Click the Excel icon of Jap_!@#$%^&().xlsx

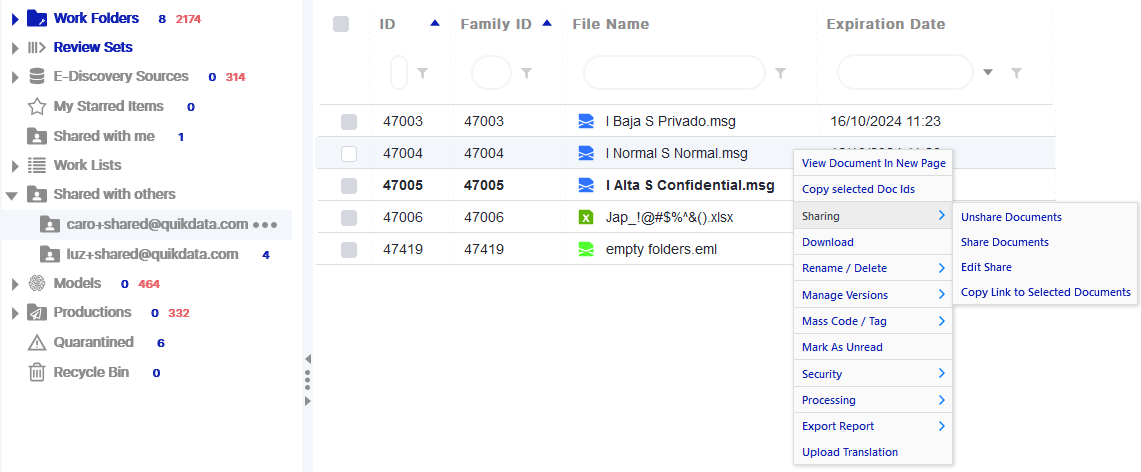pyautogui.click(x=586, y=217)
